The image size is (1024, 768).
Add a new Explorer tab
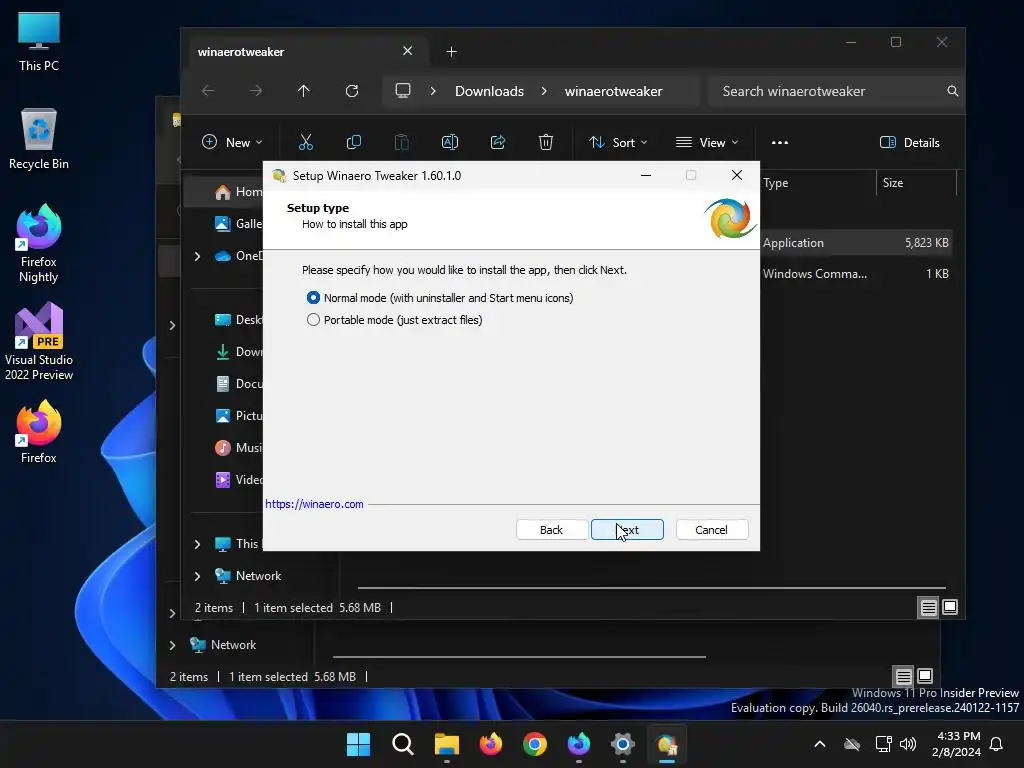coord(451,52)
